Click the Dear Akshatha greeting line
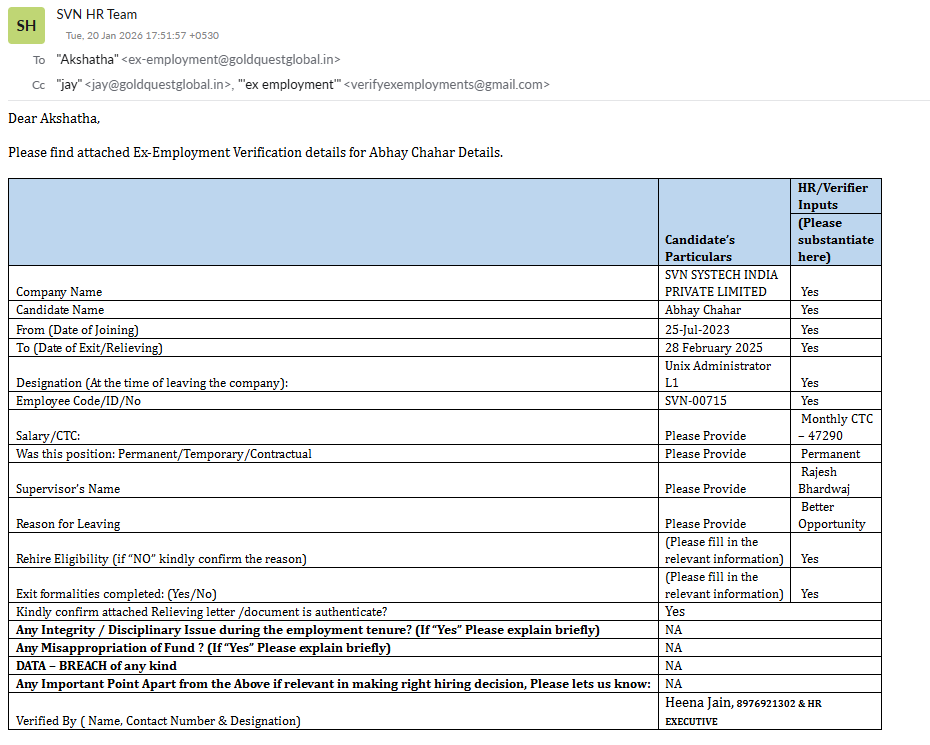This screenshot has width=930, height=745. tap(54, 118)
